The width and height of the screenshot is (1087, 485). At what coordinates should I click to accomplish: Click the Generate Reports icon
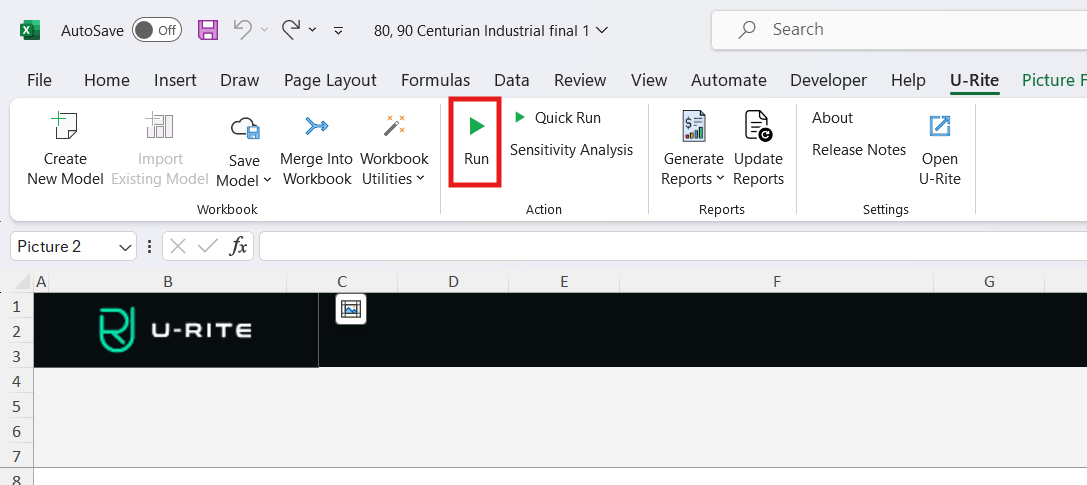pyautogui.click(x=693, y=126)
